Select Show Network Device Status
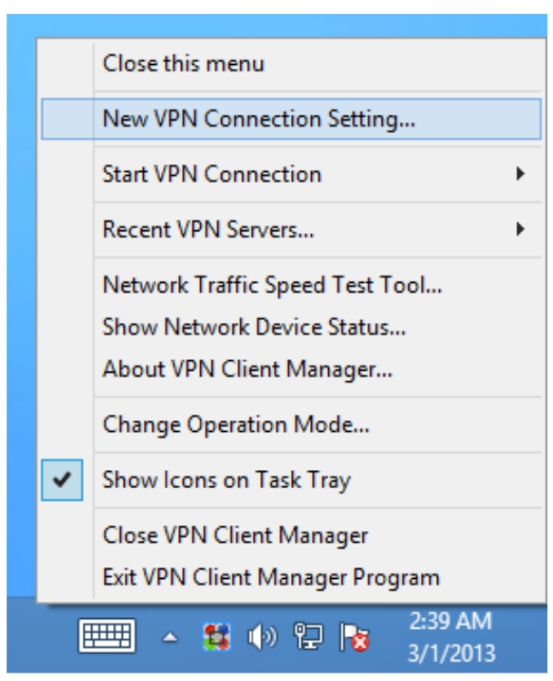 click(x=291, y=327)
